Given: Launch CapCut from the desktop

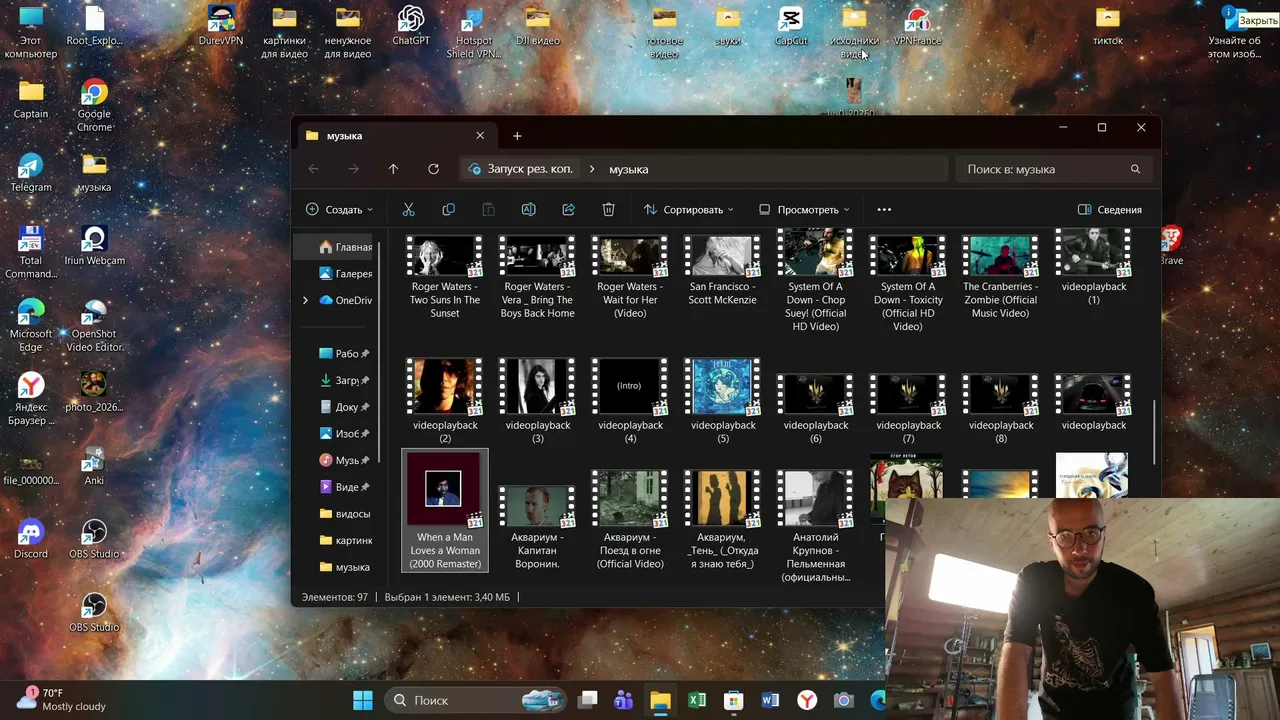Looking at the screenshot, I should click(791, 26).
